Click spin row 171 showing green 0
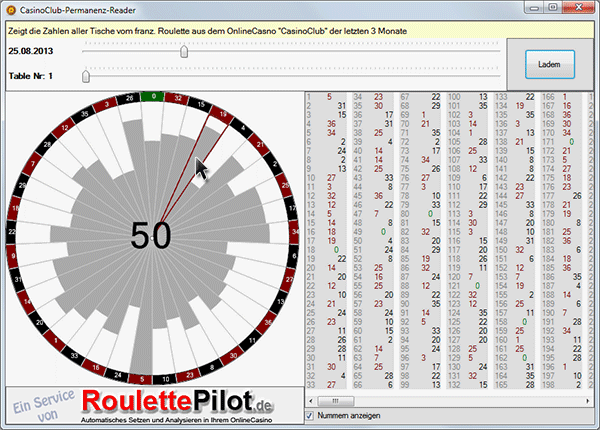 click(x=562, y=142)
